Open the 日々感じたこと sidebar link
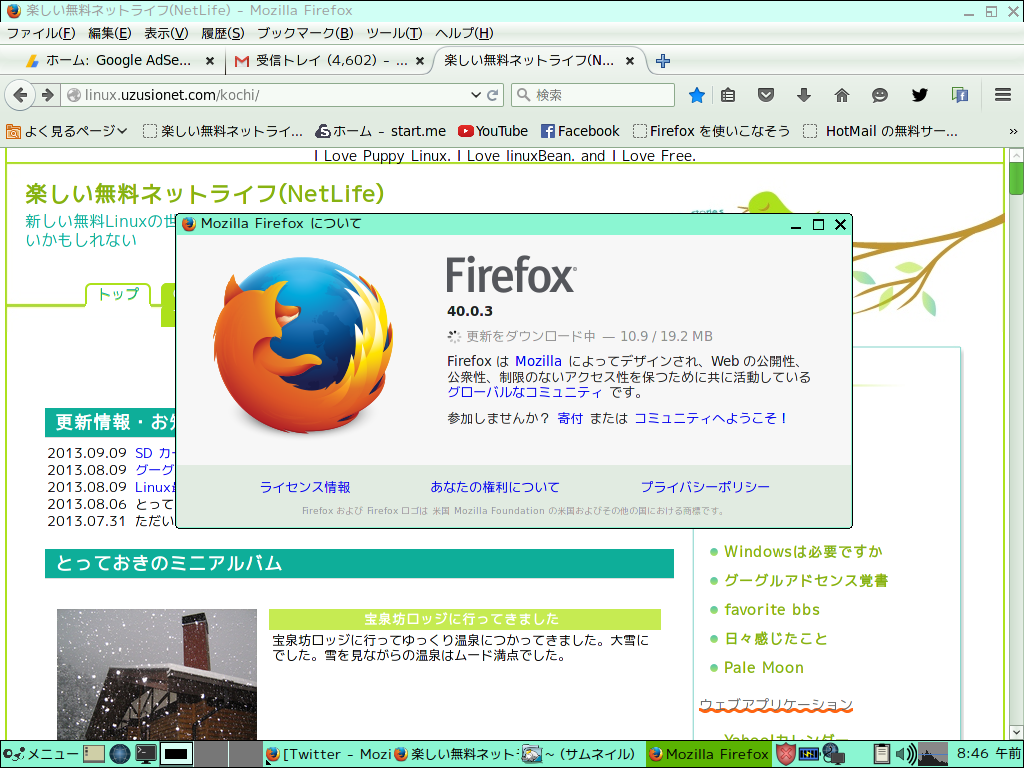Viewport: 1024px width, 768px height. point(776,639)
